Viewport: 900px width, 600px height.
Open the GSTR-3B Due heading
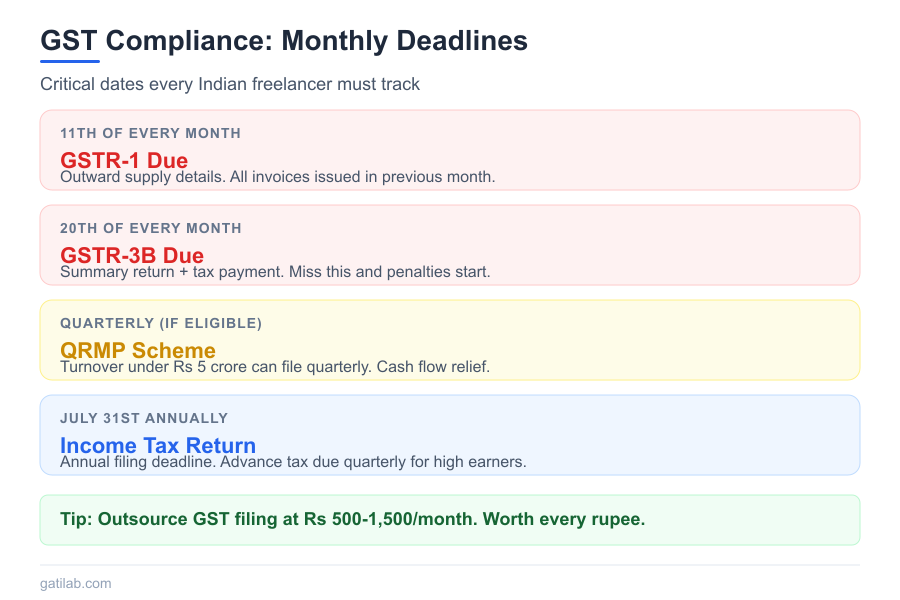132,254
